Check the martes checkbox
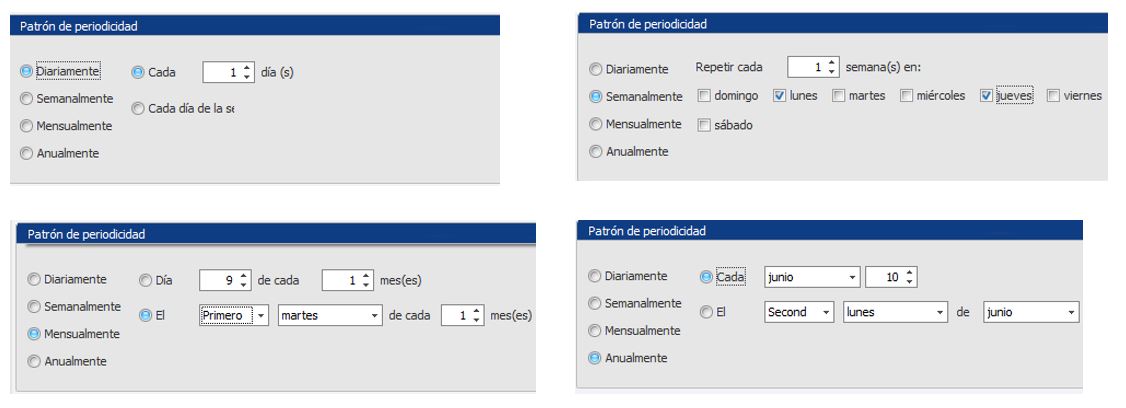Image resolution: width=1126 pixels, height=408 pixels. point(841,96)
